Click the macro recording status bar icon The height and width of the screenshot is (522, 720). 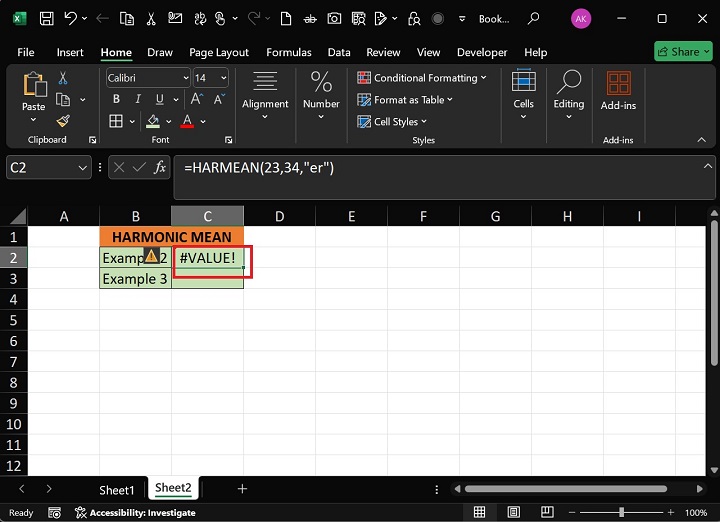click(x=55, y=513)
